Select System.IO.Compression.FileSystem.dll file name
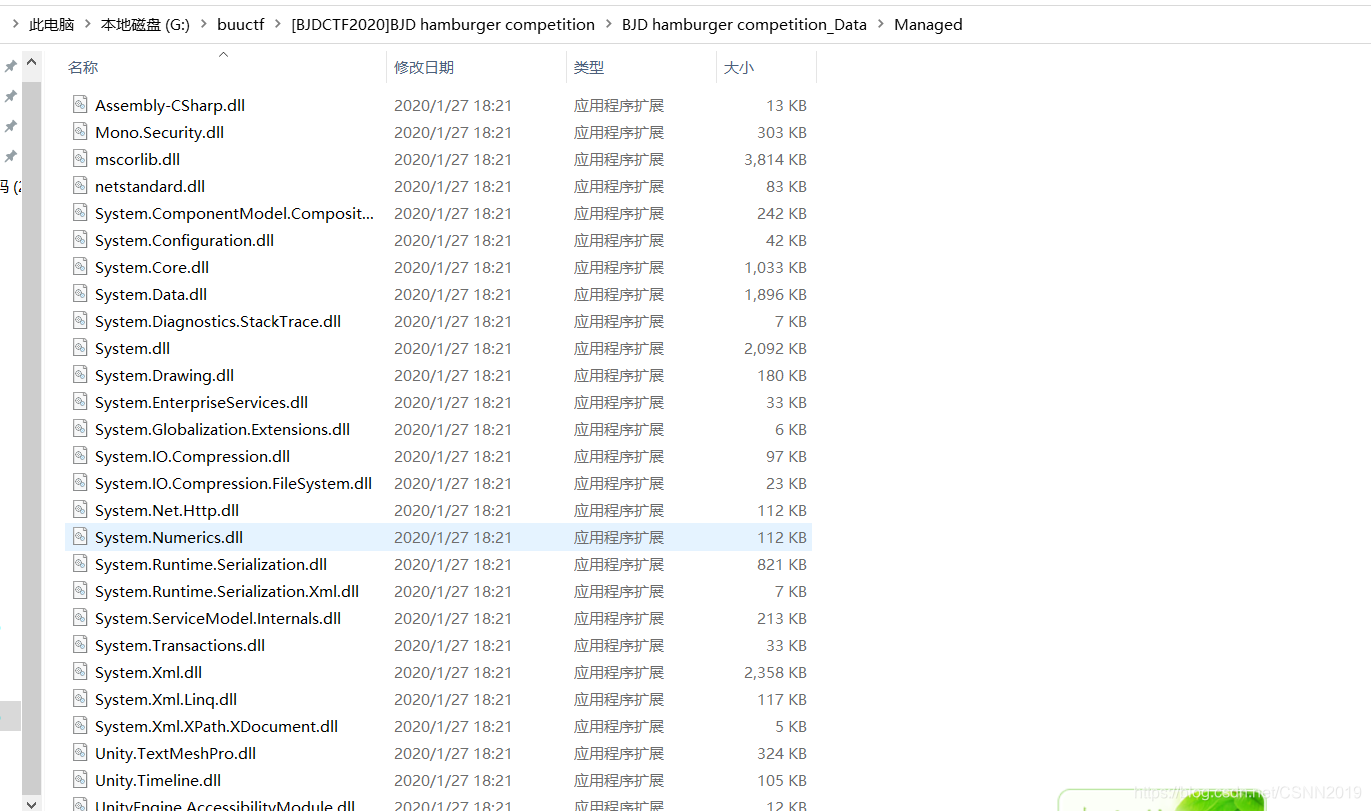Image resolution: width=1371 pixels, height=811 pixels. click(233, 483)
